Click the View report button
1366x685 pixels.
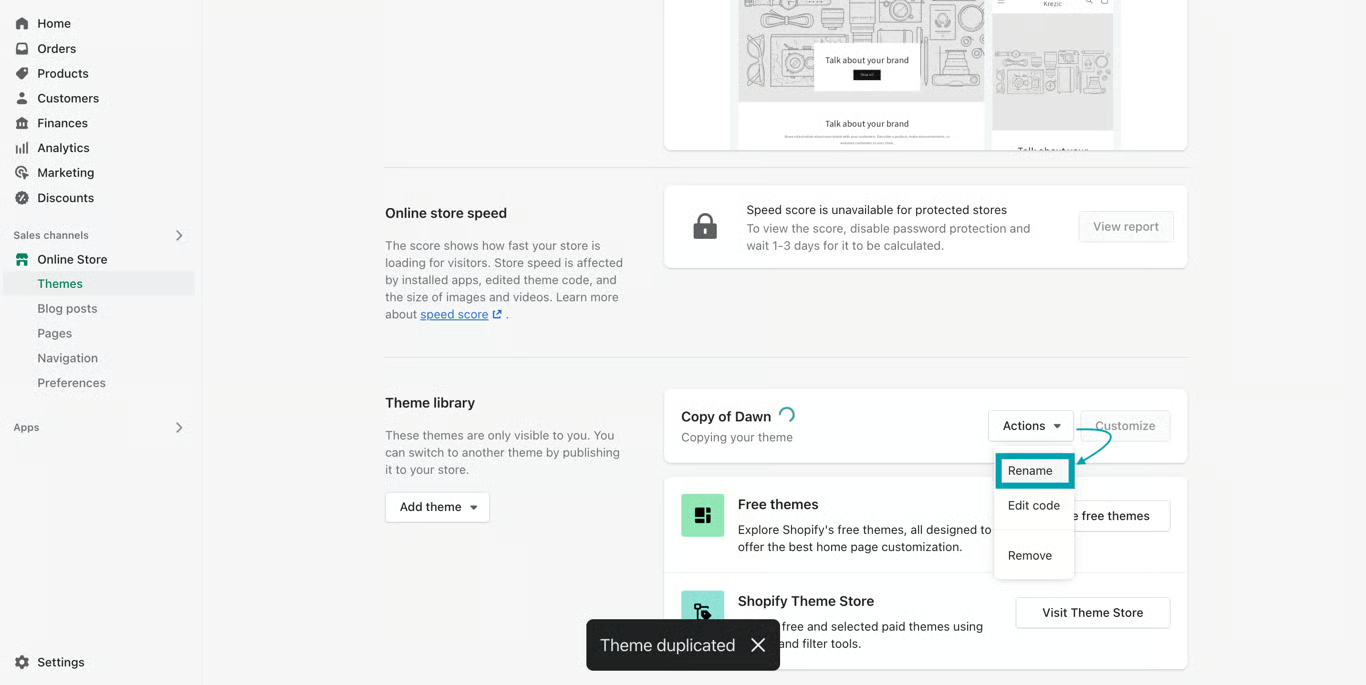[1126, 226]
